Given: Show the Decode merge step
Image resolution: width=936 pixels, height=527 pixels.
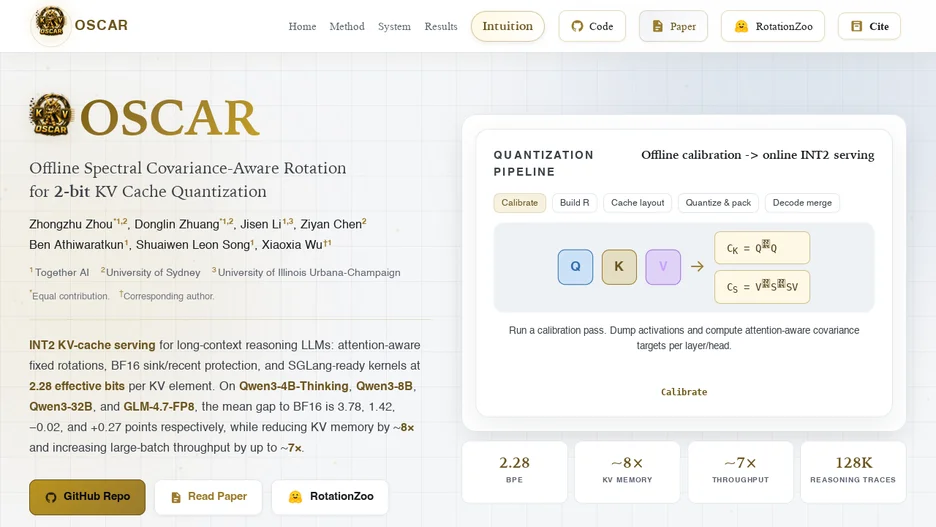Looking at the screenshot, I should [802, 203].
